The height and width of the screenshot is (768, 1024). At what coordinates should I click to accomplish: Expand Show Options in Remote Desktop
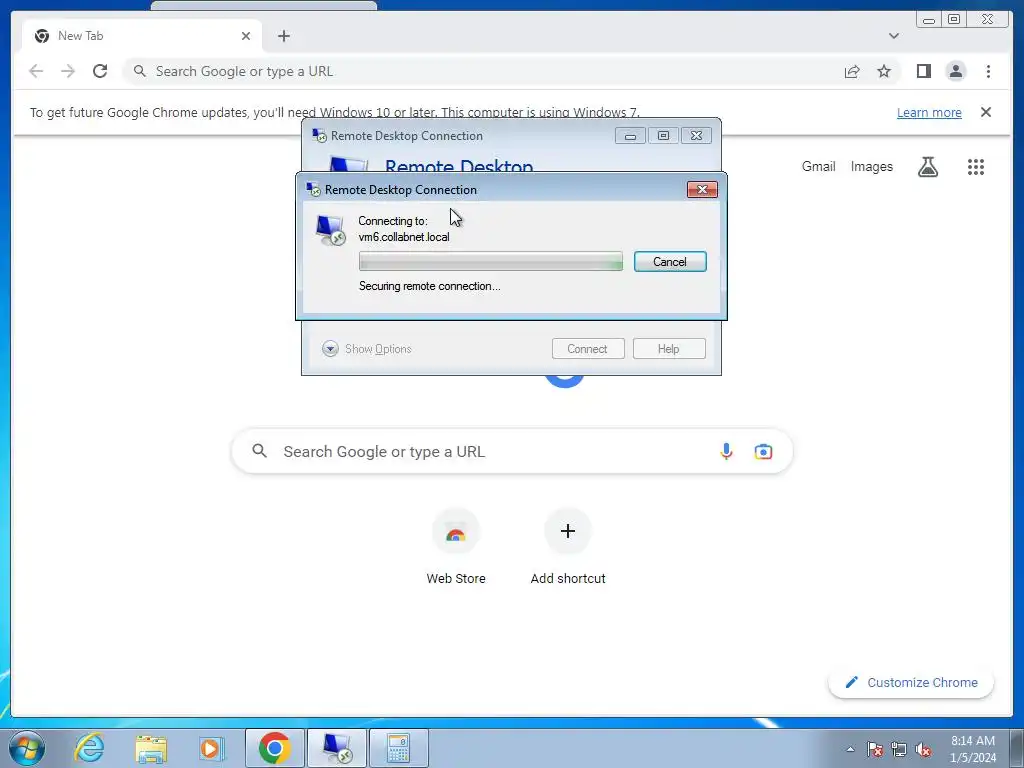point(366,349)
